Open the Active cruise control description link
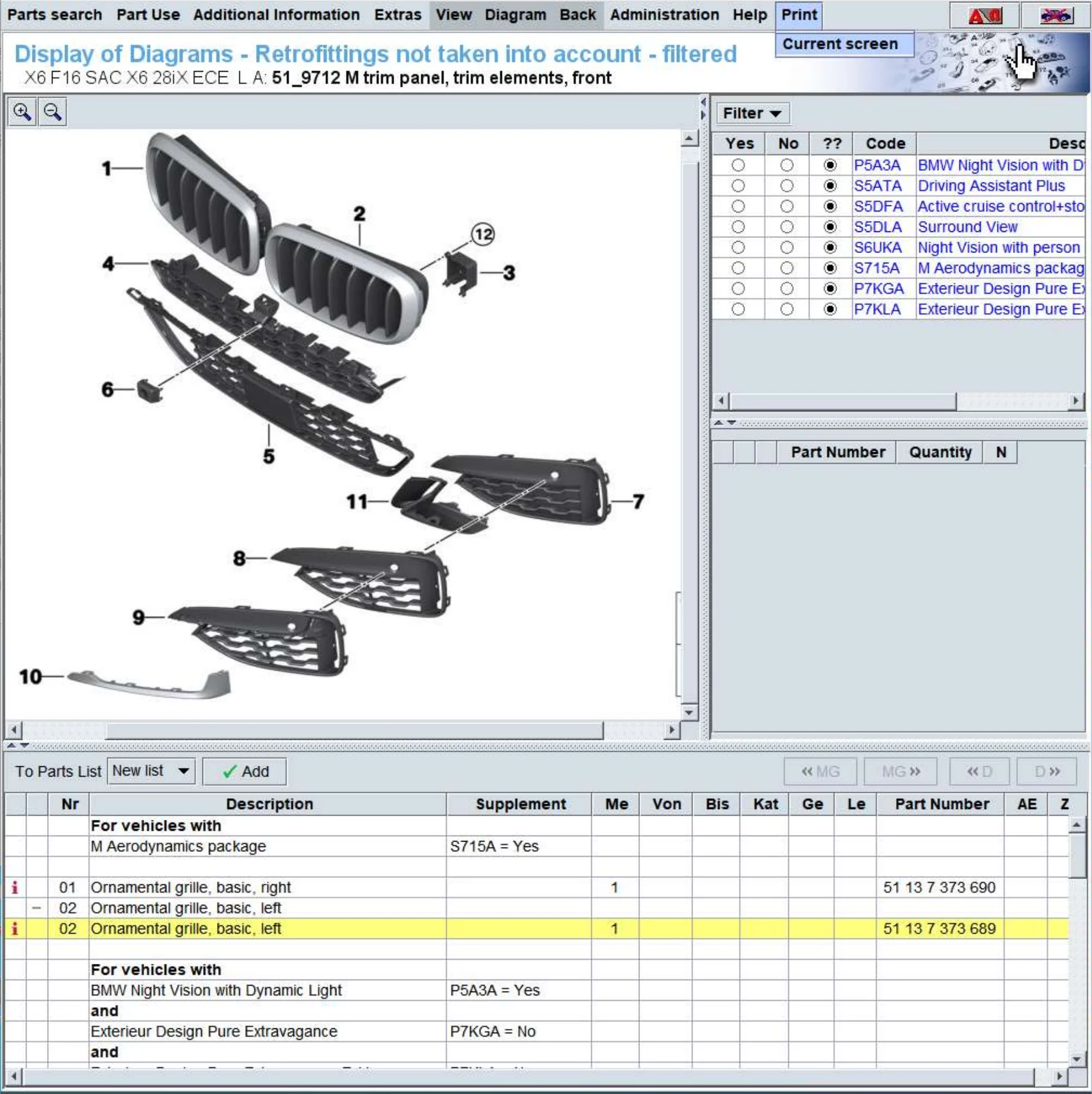Viewport: 1092px width, 1094px height. [x=1000, y=207]
